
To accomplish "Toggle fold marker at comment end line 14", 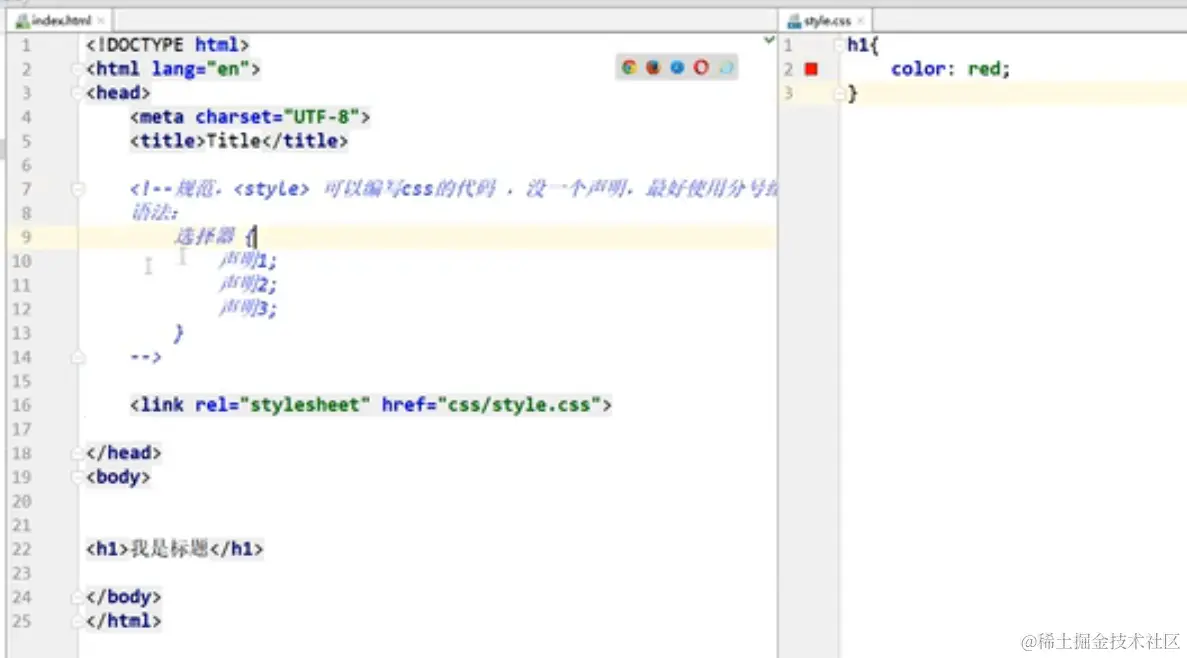I will (77, 357).
